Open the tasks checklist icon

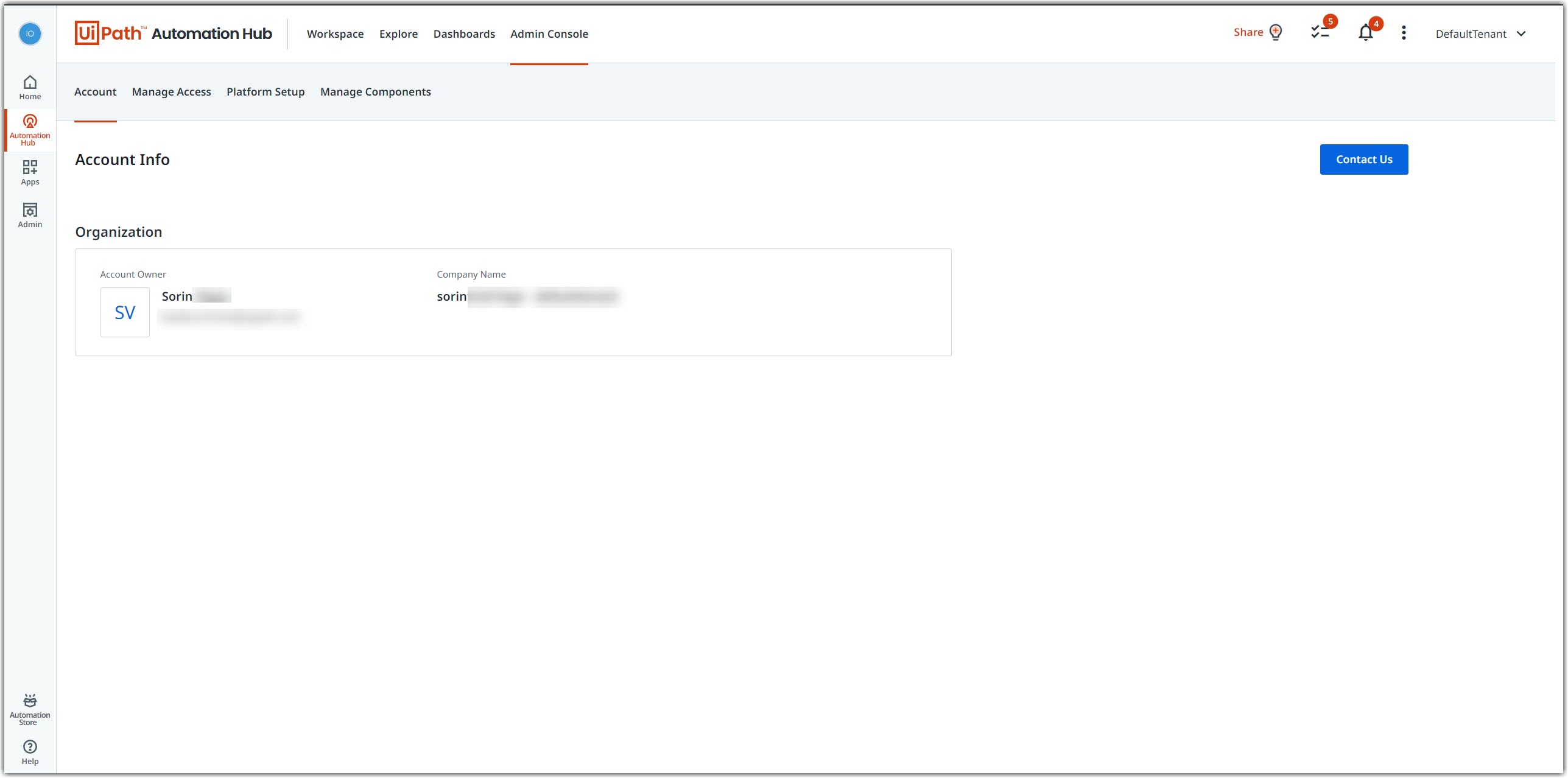[x=1319, y=33]
